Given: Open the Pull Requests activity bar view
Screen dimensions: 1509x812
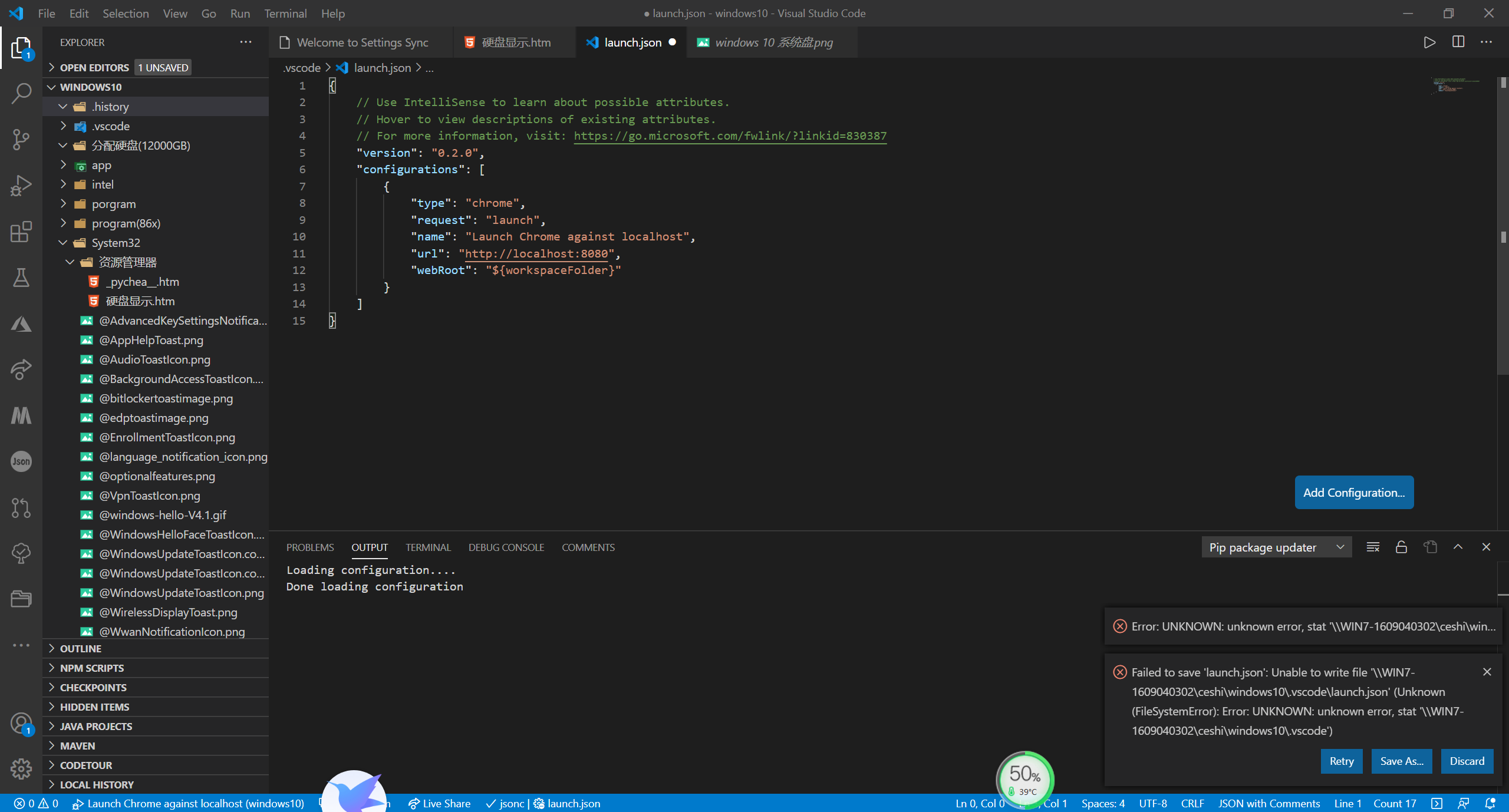Looking at the screenshot, I should pos(21,507).
